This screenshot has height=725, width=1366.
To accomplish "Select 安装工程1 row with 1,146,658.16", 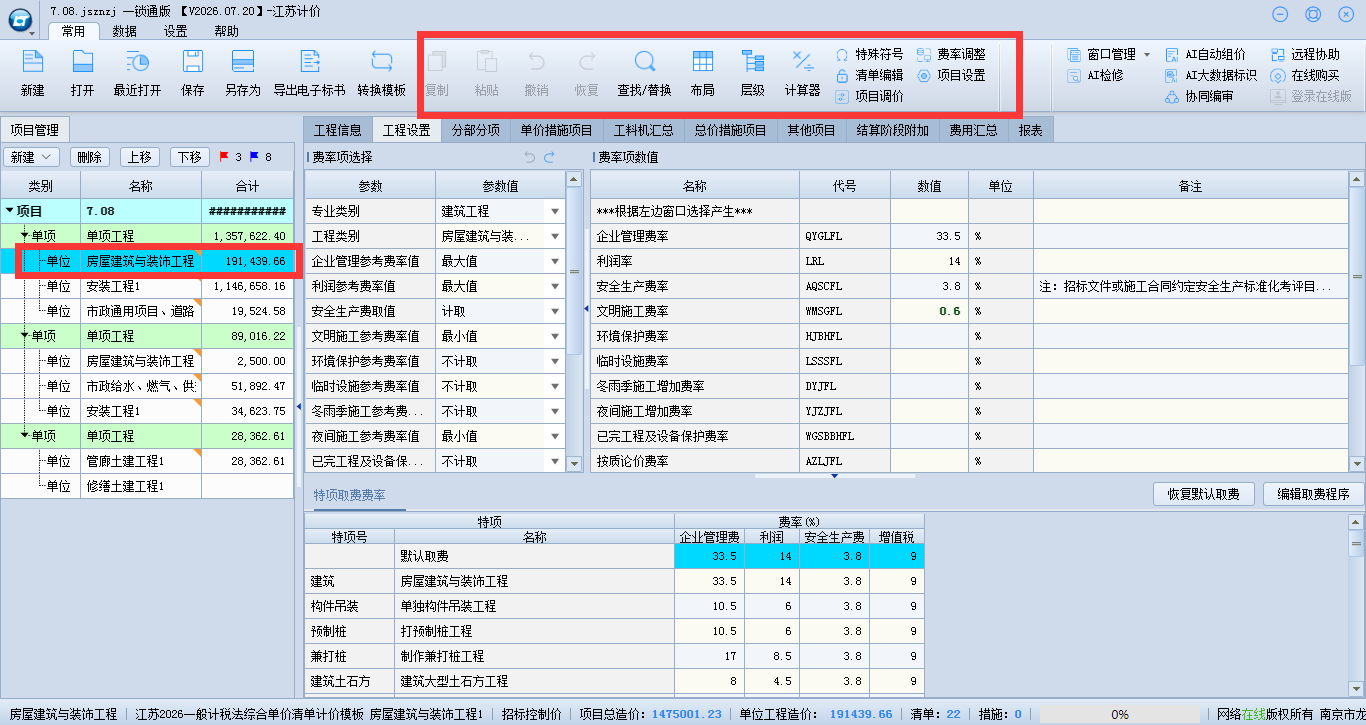I will point(149,286).
